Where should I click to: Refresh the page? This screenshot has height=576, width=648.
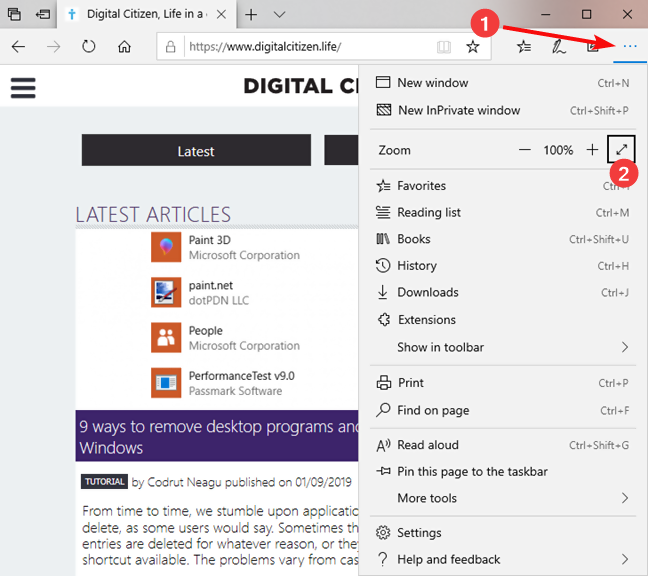click(88, 47)
